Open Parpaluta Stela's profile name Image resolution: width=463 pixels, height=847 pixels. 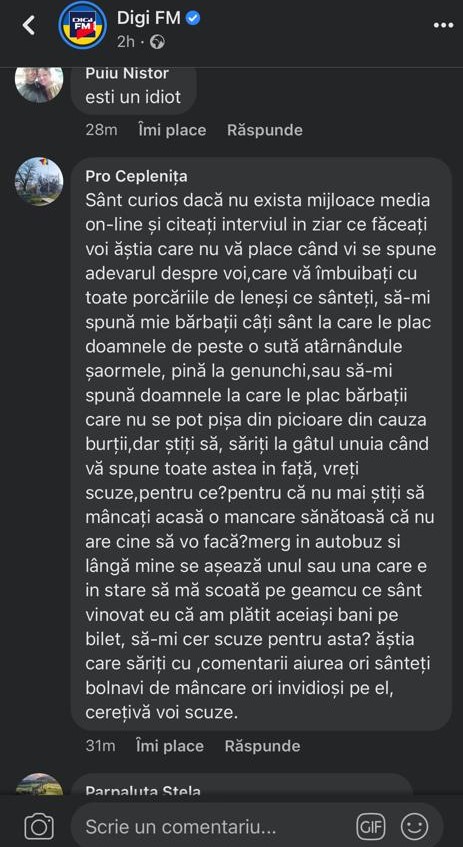pos(143,791)
